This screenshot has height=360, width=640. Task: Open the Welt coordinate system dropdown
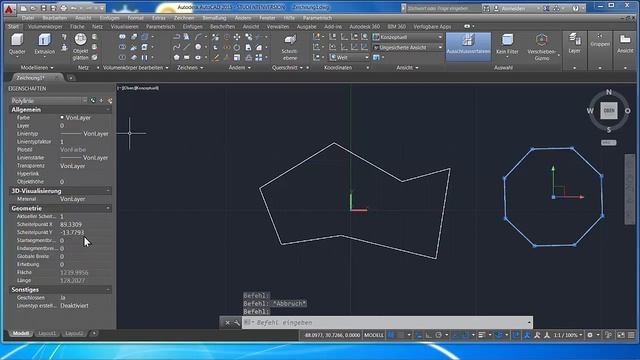[x=349, y=58]
